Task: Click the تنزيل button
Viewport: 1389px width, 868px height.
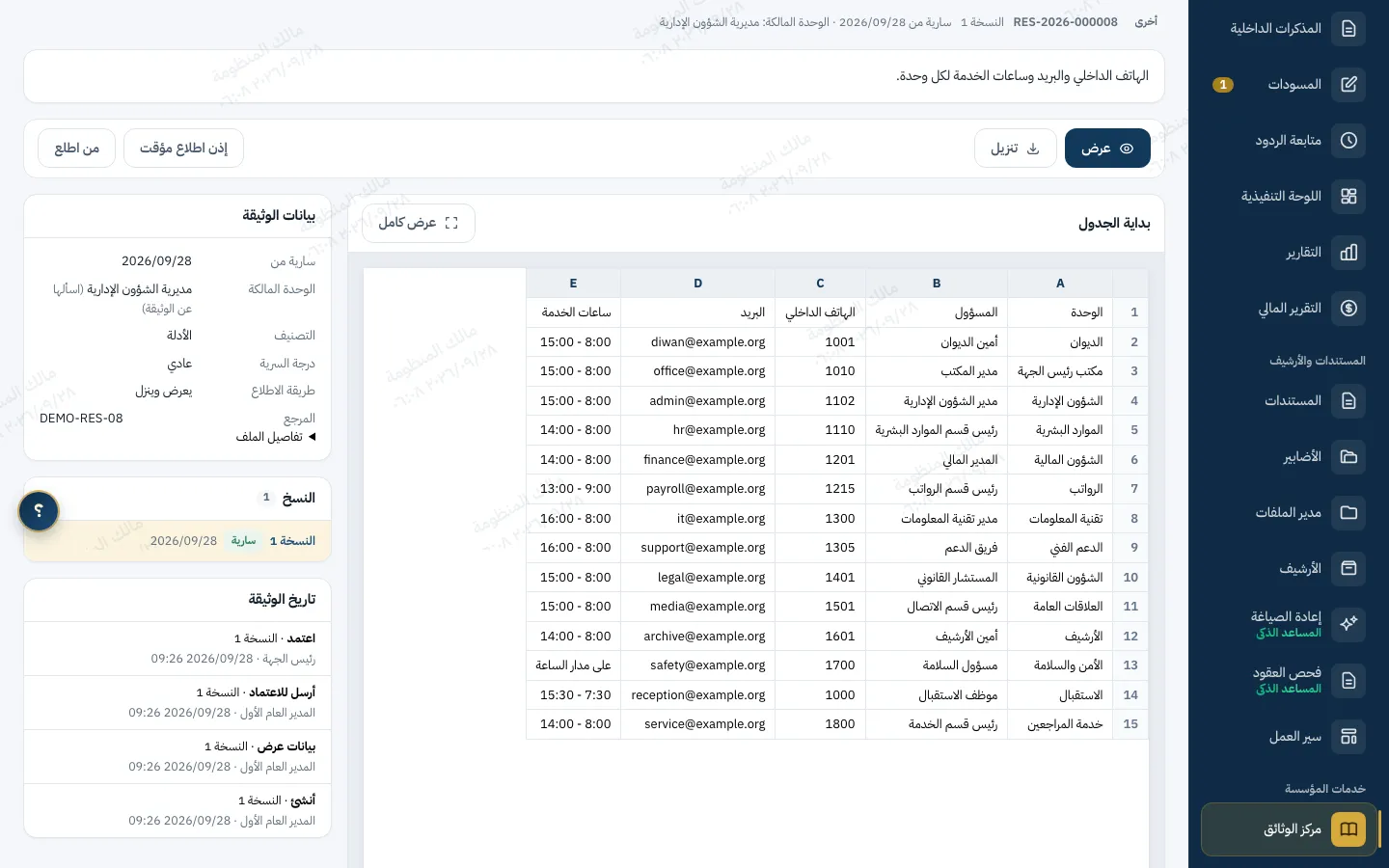Action: click(x=1015, y=149)
